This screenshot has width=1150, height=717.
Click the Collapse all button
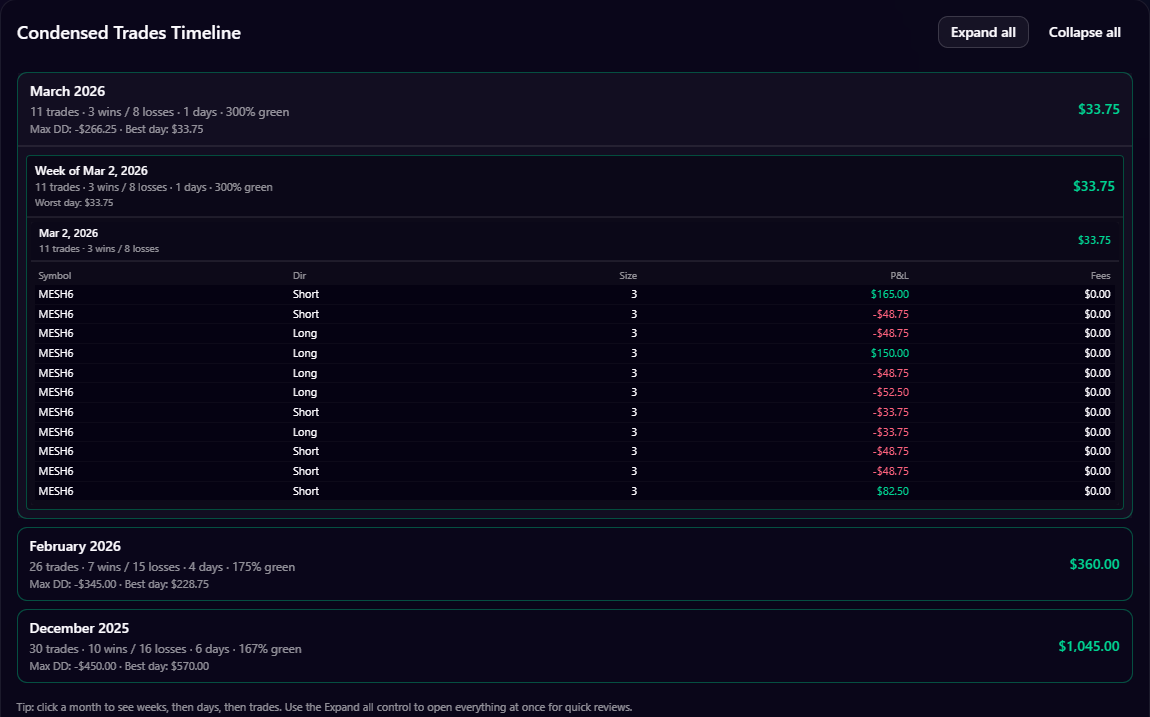pyautogui.click(x=1084, y=31)
